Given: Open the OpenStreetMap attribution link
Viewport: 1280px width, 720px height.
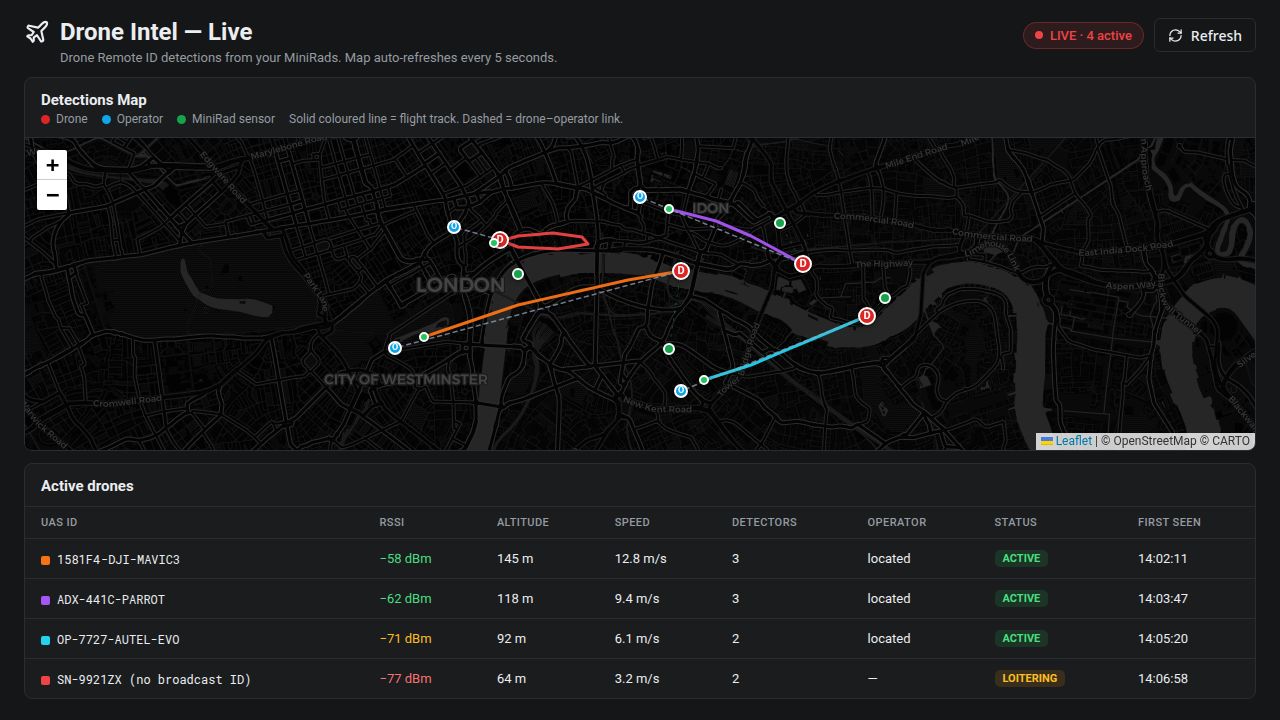Looking at the screenshot, I should (1154, 441).
